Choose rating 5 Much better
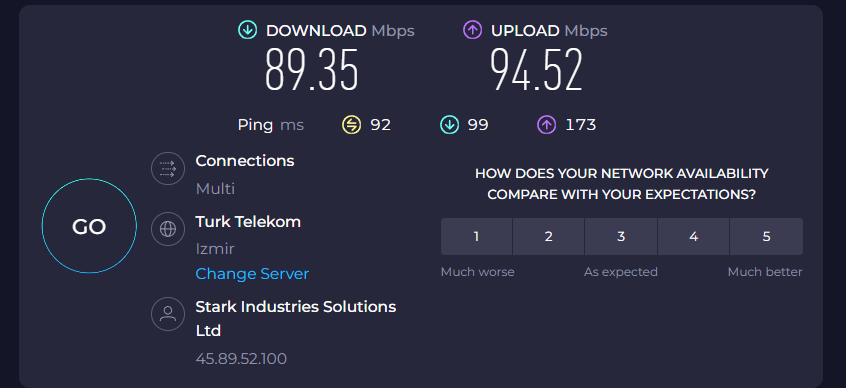The image size is (846, 388). point(766,236)
